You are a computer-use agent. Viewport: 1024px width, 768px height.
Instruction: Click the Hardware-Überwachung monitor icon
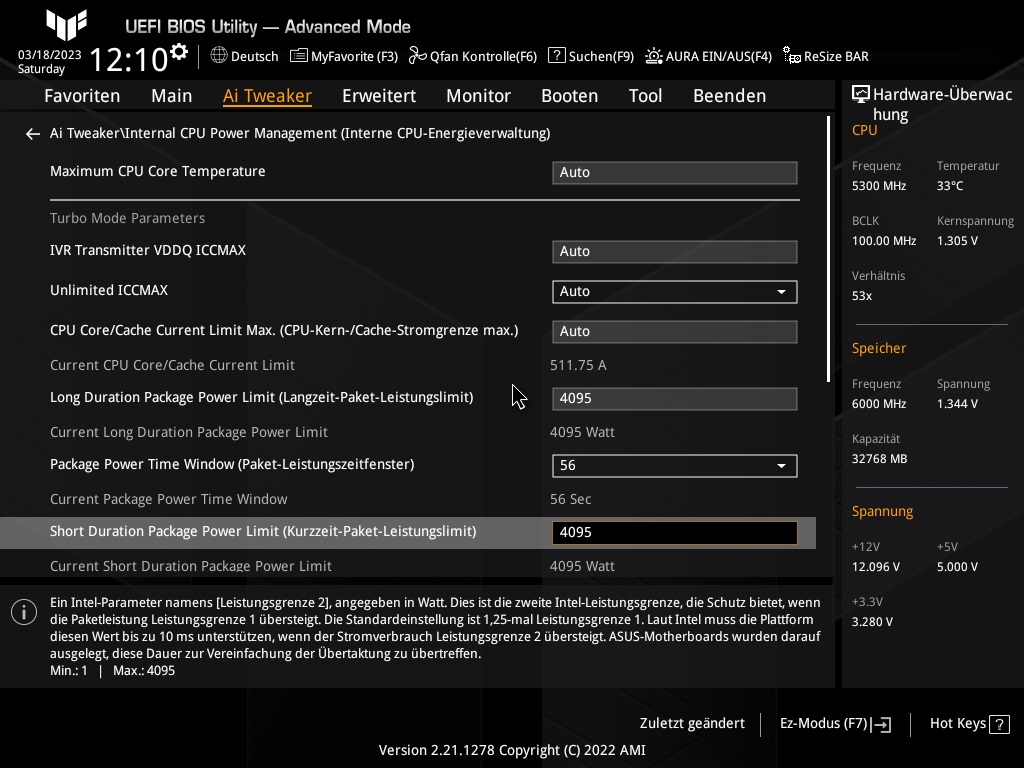(861, 95)
